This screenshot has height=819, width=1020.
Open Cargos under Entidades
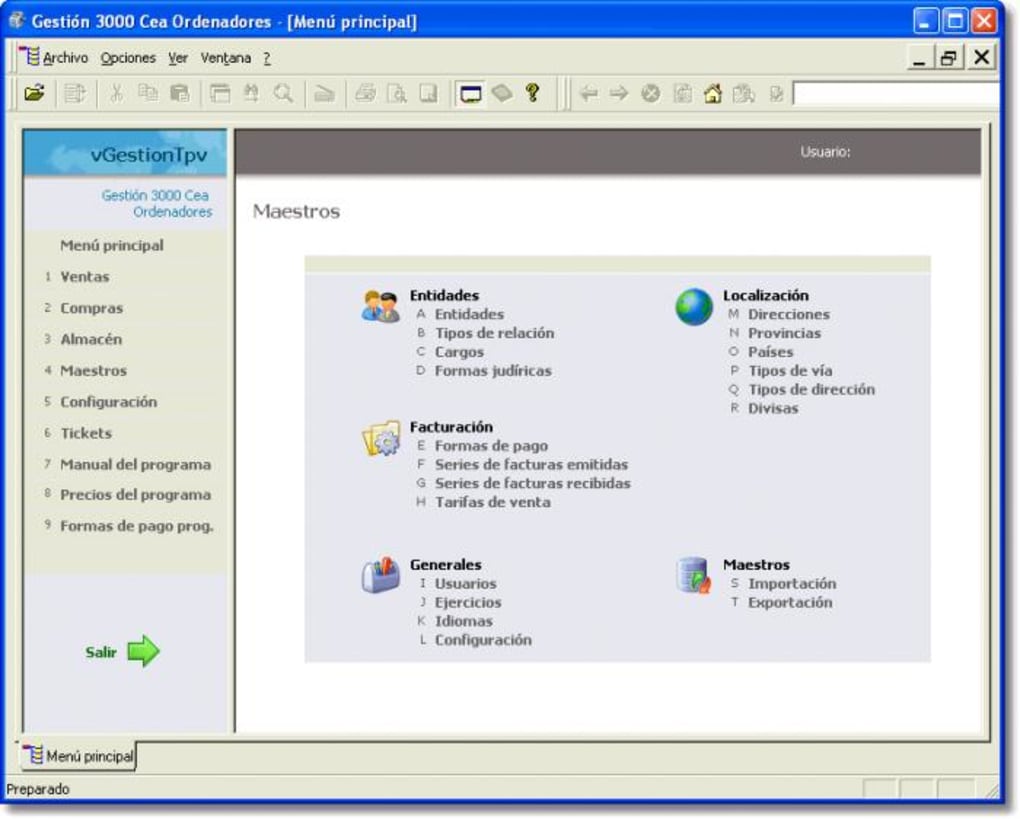459,351
